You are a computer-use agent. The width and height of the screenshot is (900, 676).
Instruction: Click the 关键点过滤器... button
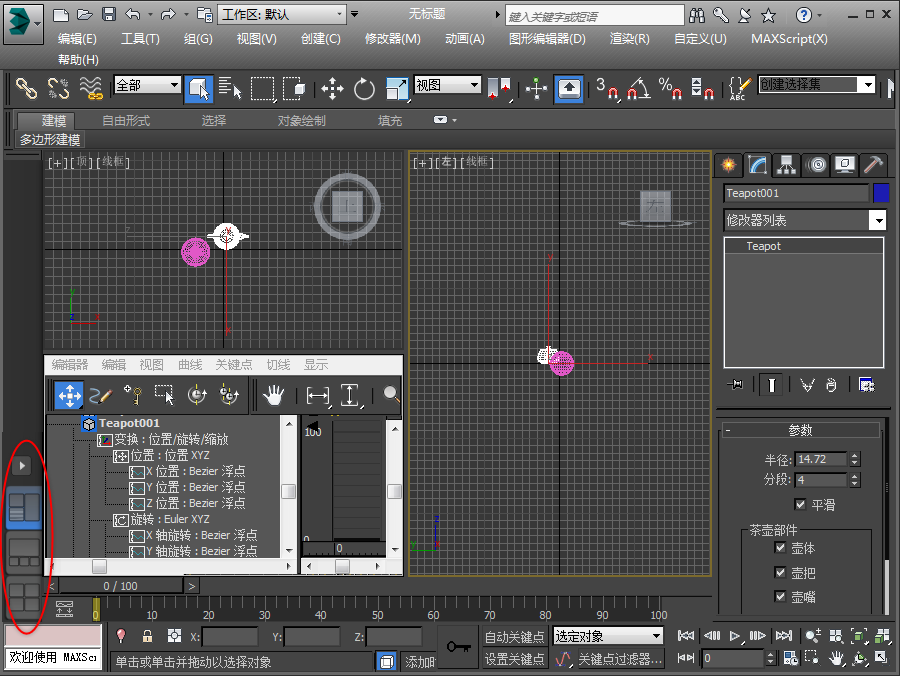(620, 659)
